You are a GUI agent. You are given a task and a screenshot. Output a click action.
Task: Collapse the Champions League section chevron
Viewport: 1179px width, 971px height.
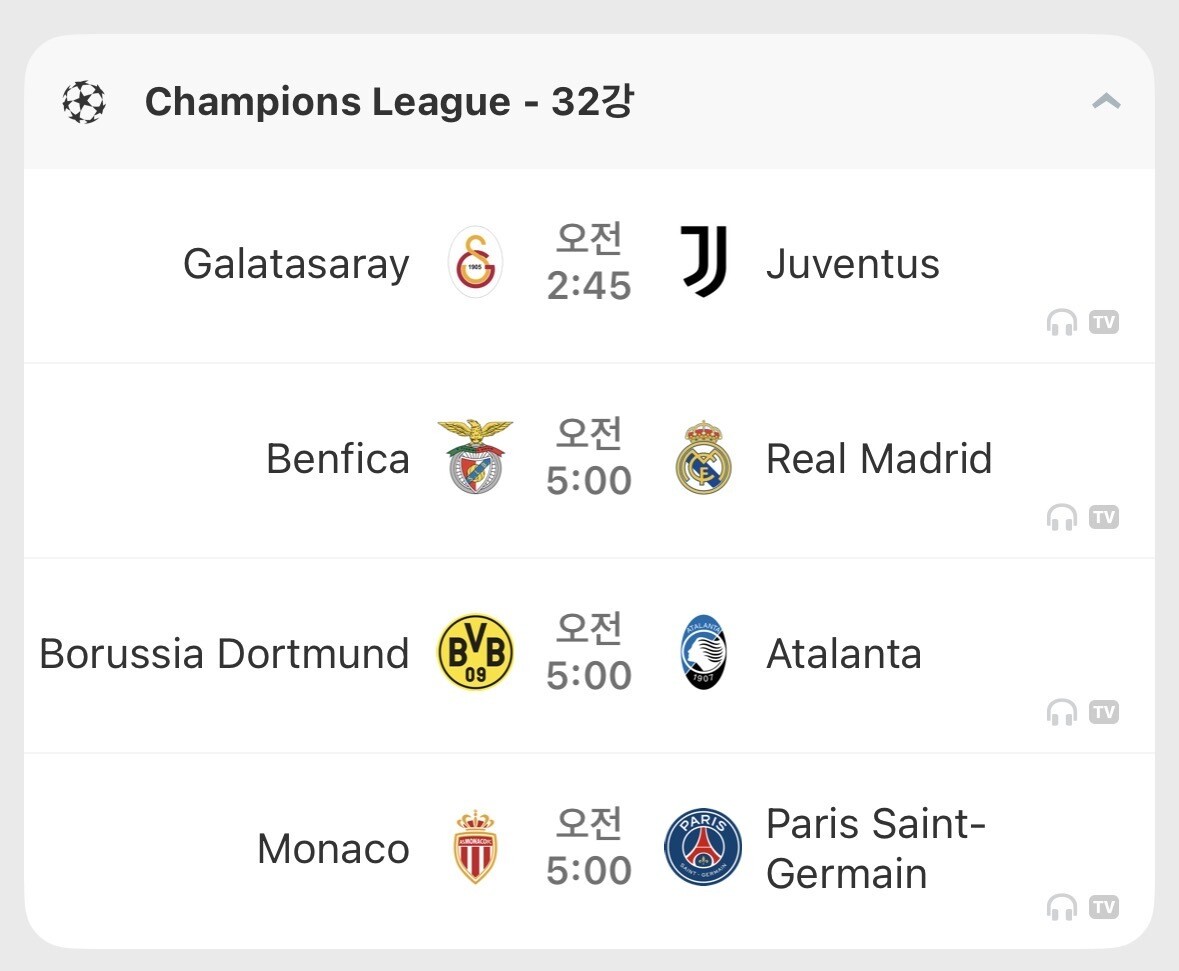(x=1106, y=101)
